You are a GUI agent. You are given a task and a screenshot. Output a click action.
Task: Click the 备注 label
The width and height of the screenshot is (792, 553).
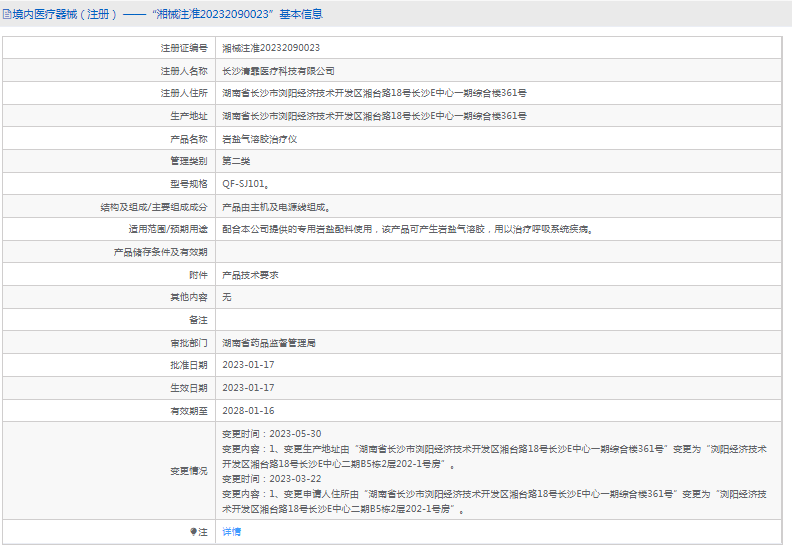tap(198, 320)
